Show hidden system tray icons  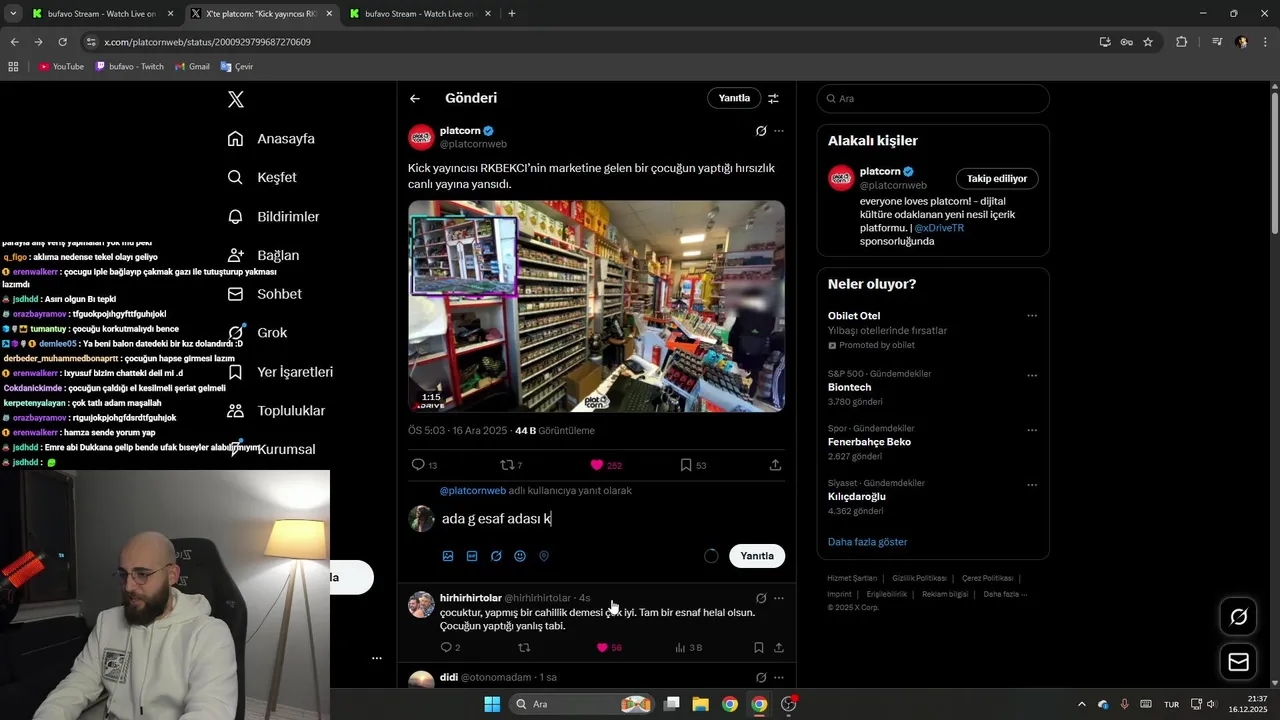point(1081,704)
